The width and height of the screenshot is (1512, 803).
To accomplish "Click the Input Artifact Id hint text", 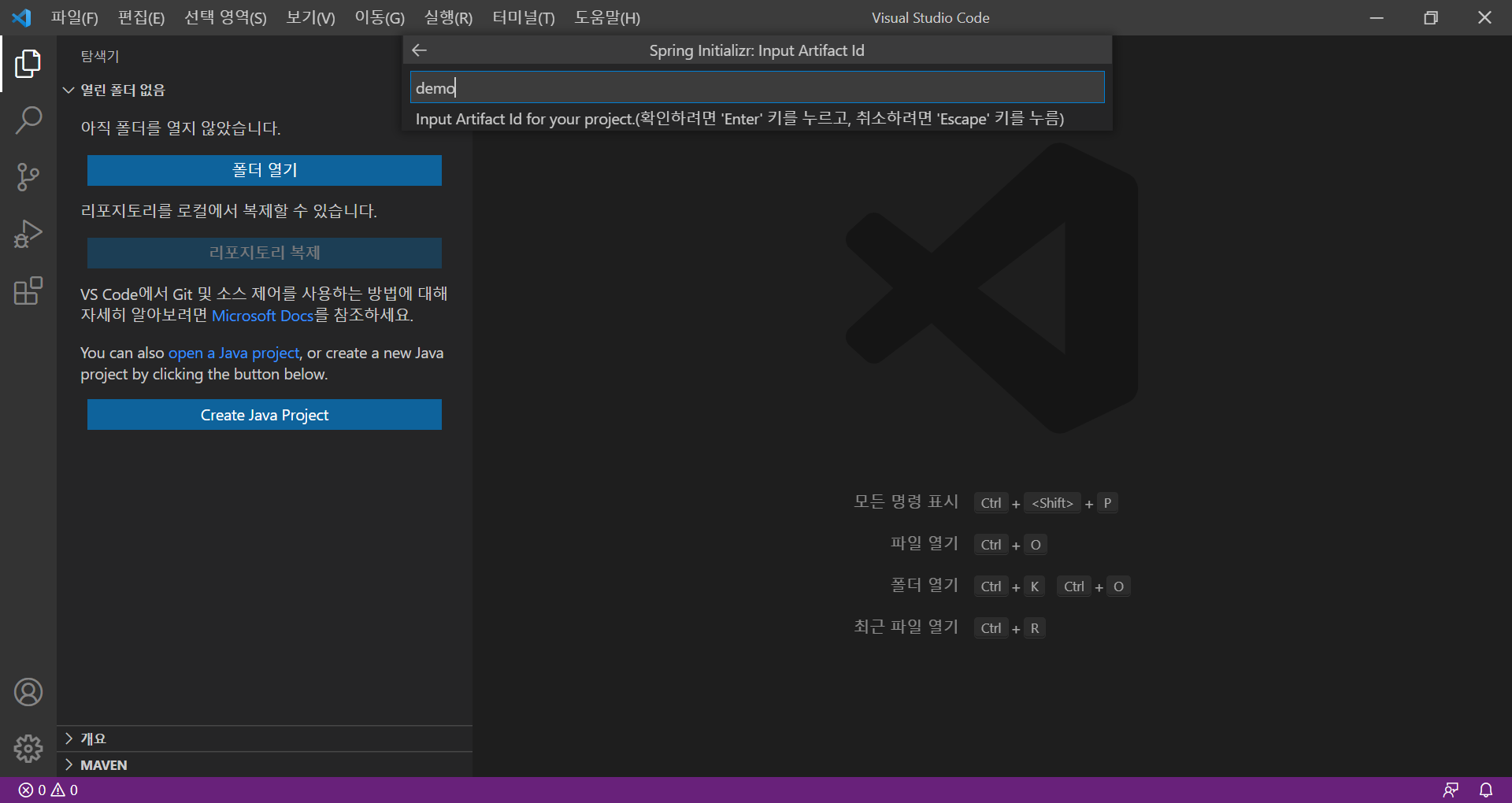I will click(x=739, y=119).
